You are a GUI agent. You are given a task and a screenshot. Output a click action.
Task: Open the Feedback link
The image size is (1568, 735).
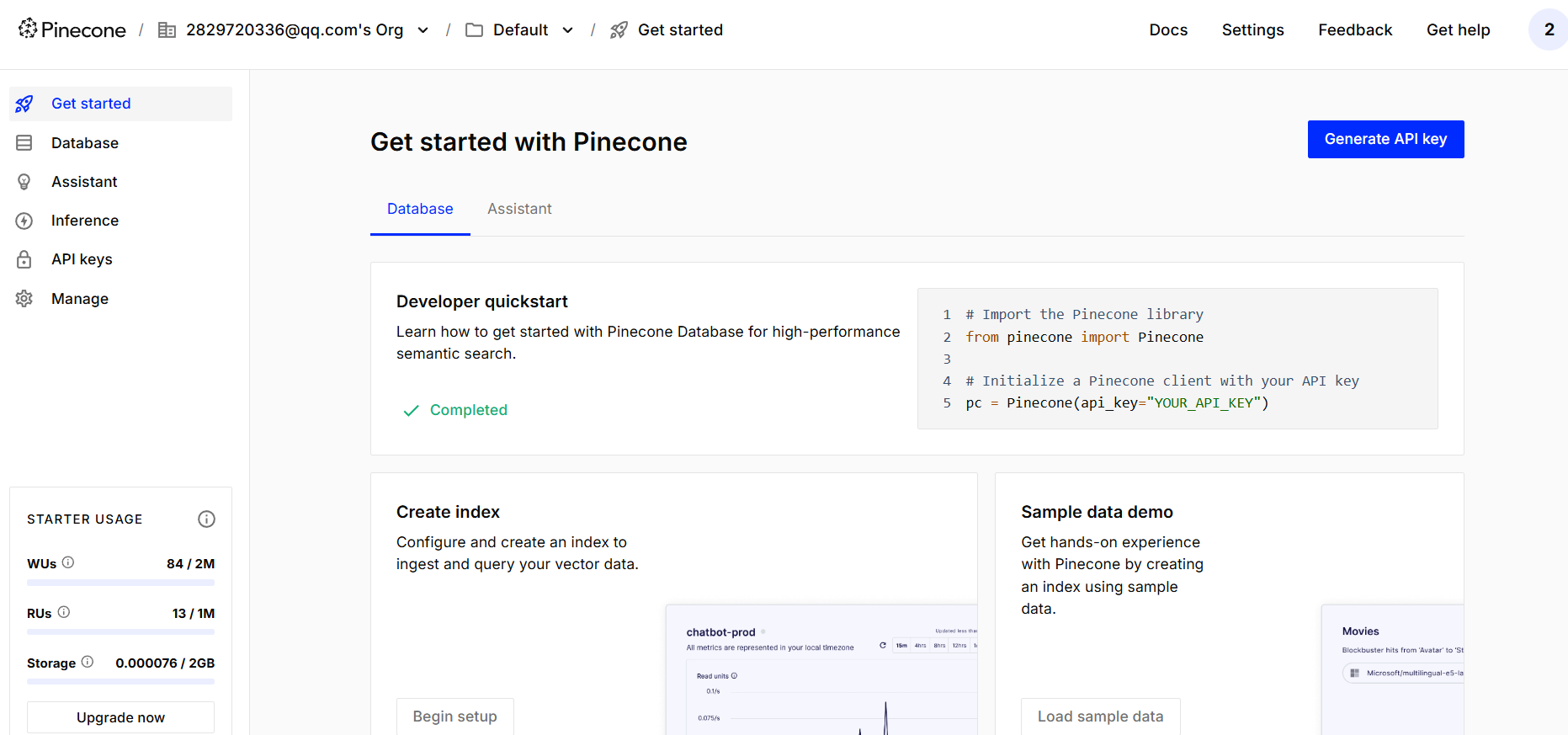1355,30
